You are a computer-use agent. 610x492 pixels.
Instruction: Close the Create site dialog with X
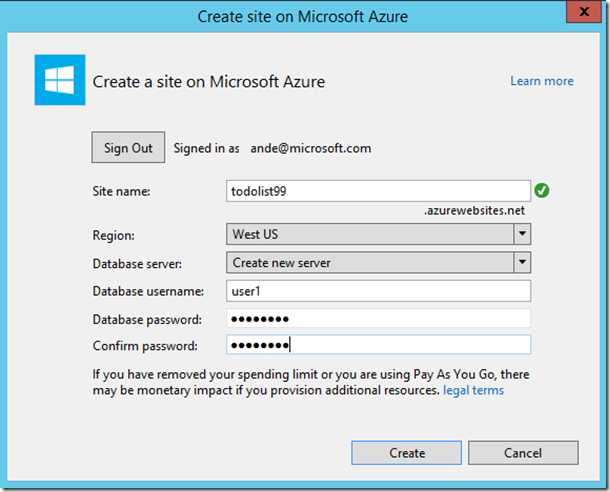pos(584,12)
